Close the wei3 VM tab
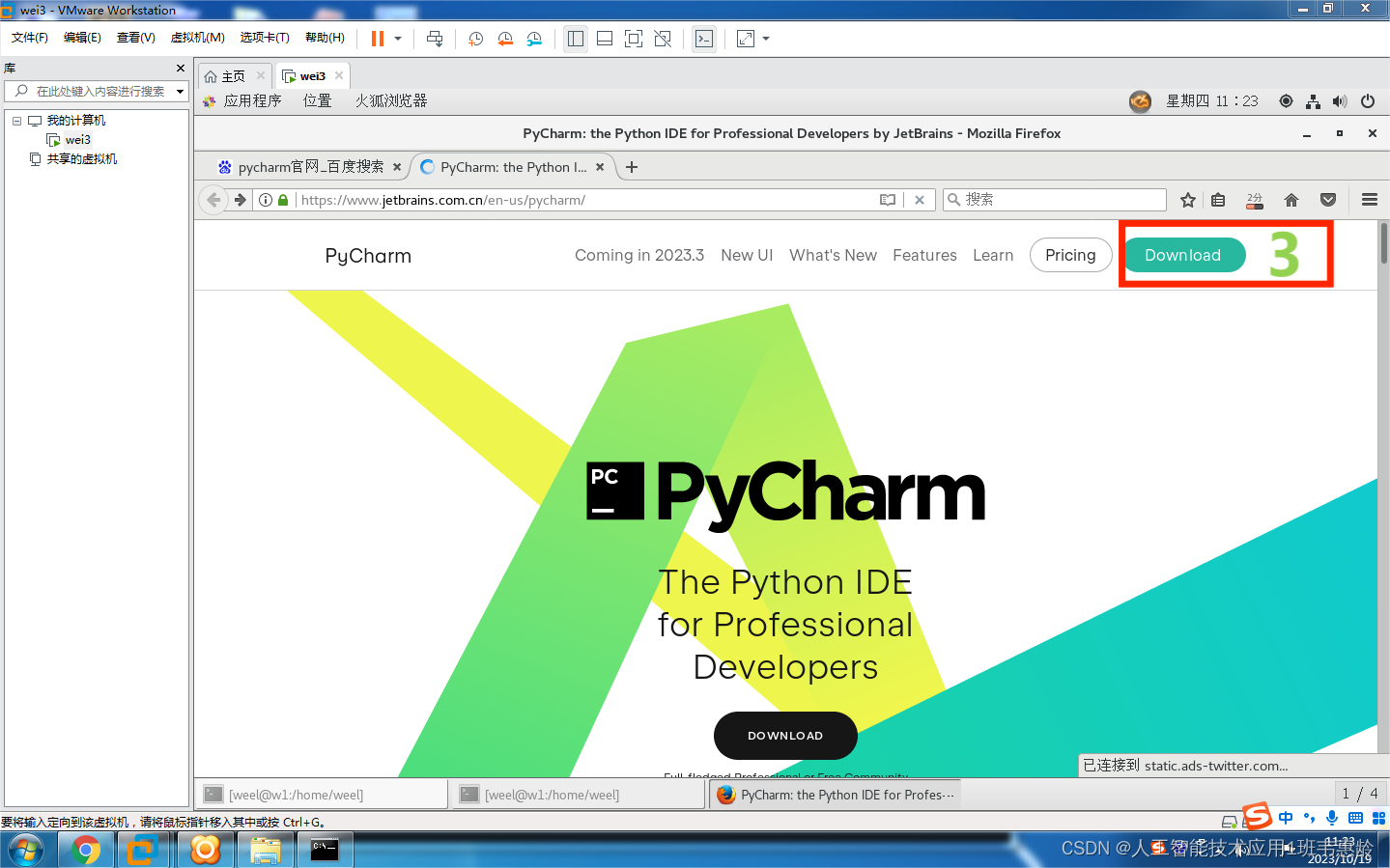This screenshot has width=1390, height=868. 339,75
